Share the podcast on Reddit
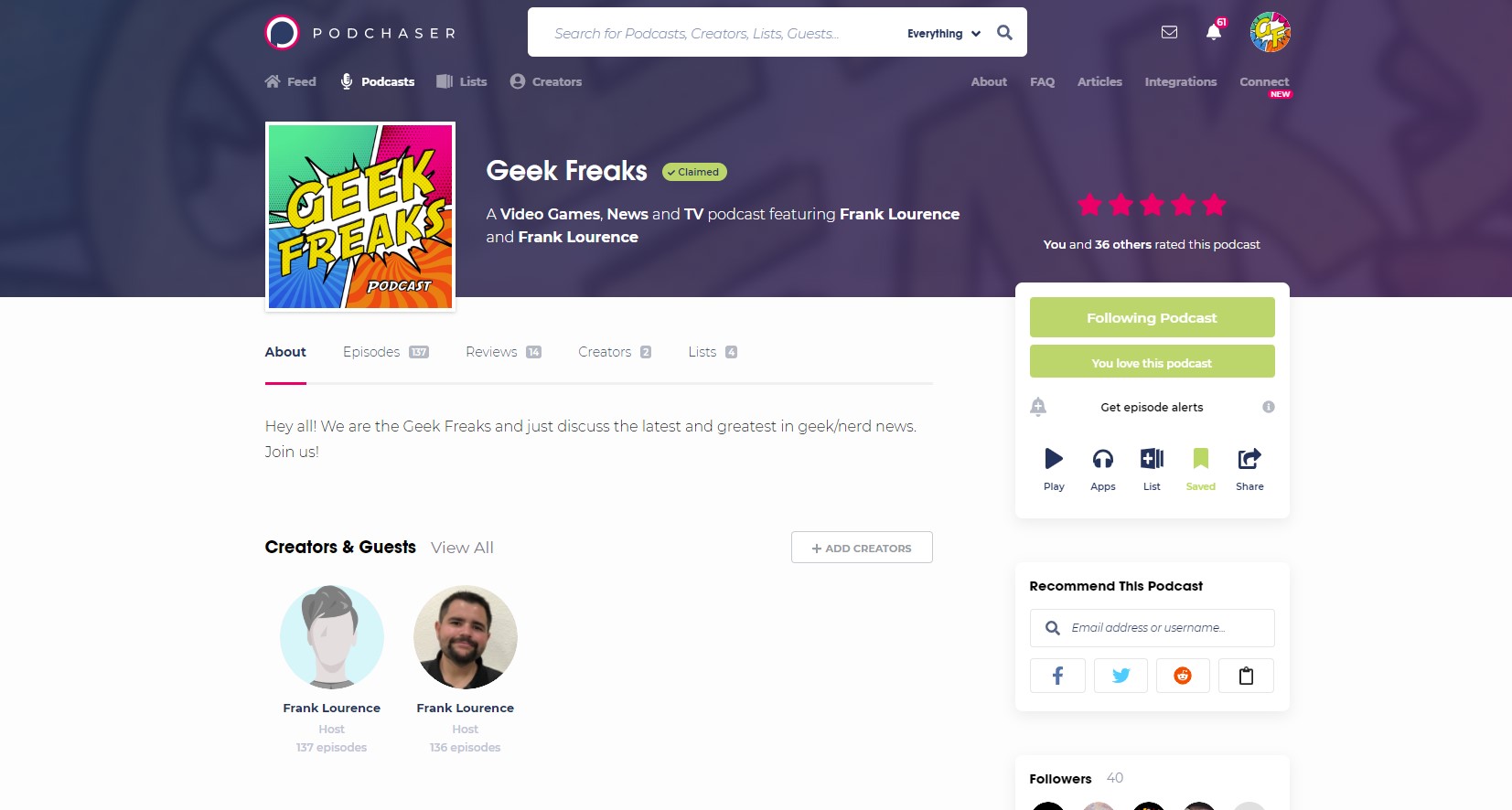The image size is (1512, 810). [x=1183, y=676]
